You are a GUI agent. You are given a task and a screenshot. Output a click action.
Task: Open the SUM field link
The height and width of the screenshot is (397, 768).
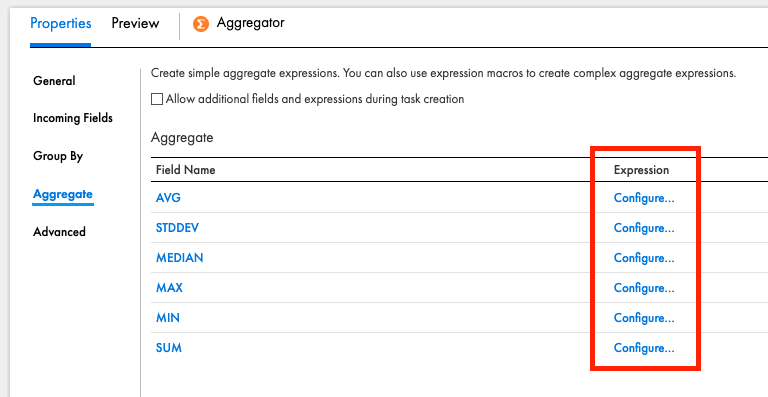(168, 348)
